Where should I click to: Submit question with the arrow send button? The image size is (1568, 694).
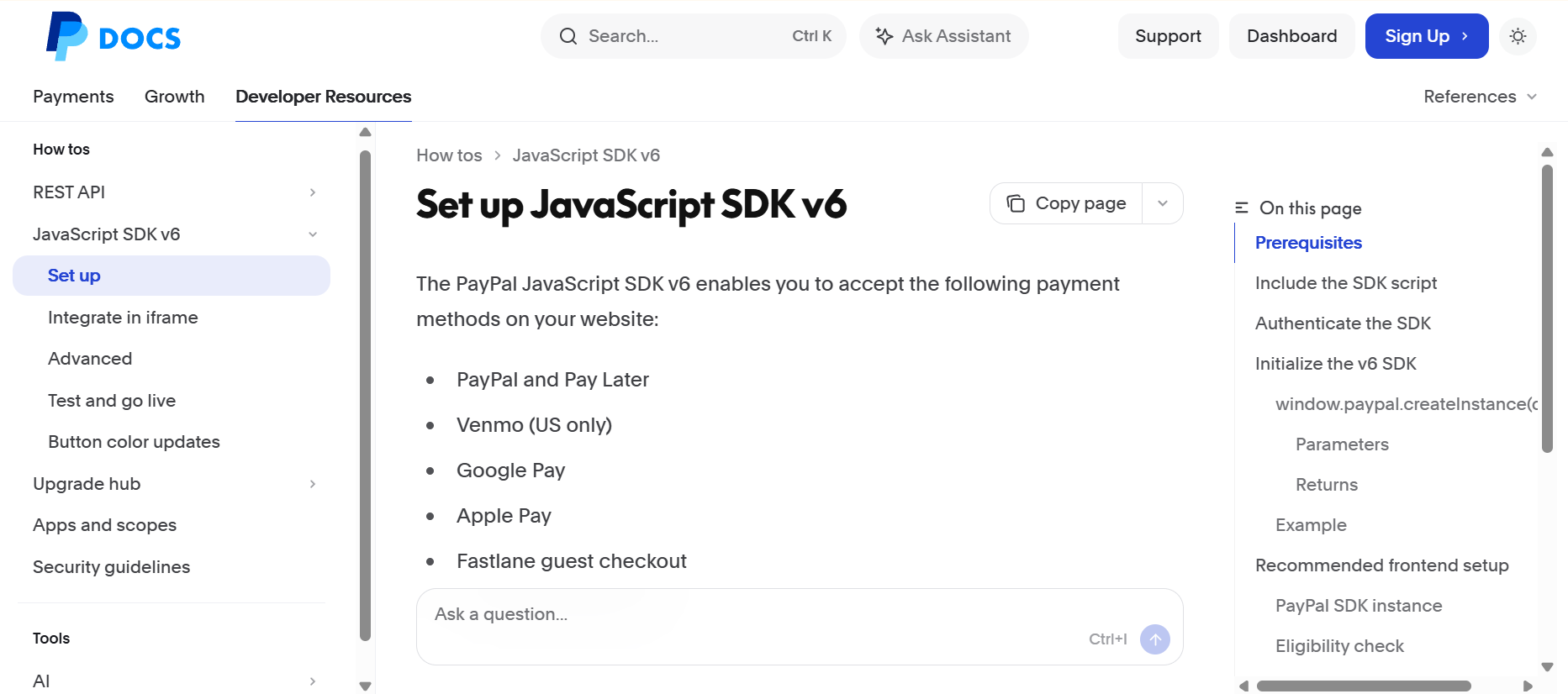tap(1155, 639)
